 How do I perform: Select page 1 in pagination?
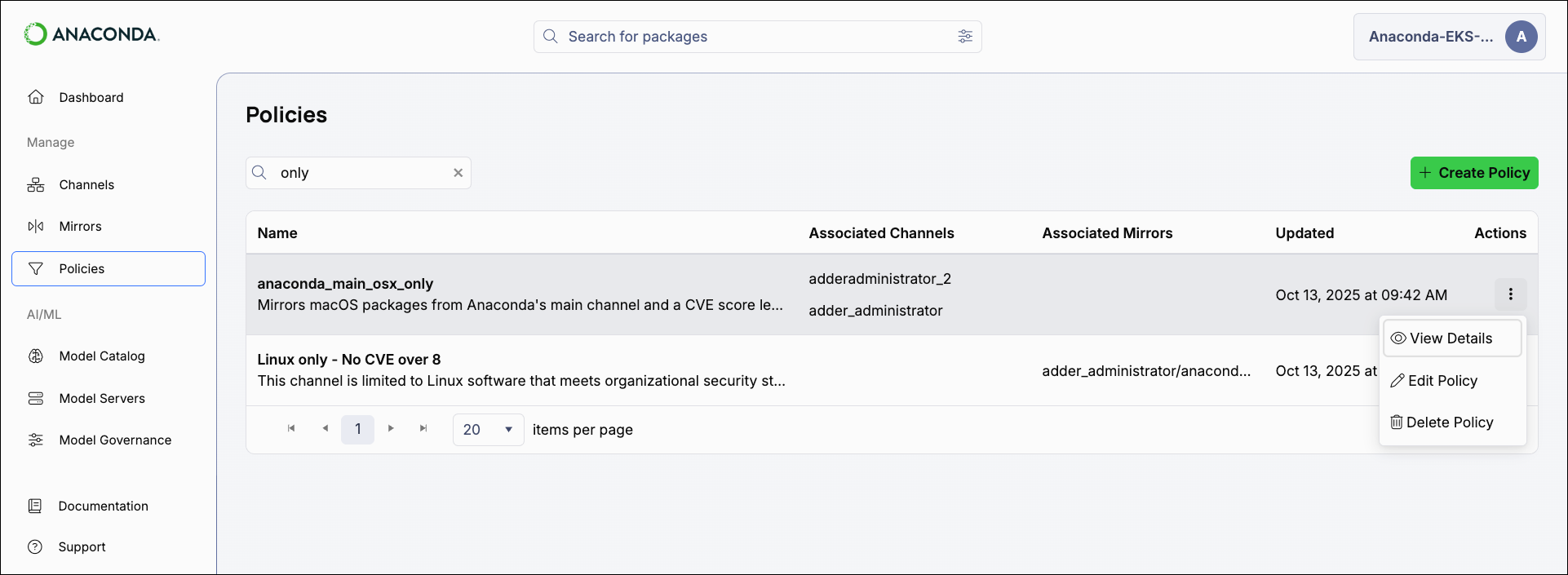(x=357, y=429)
